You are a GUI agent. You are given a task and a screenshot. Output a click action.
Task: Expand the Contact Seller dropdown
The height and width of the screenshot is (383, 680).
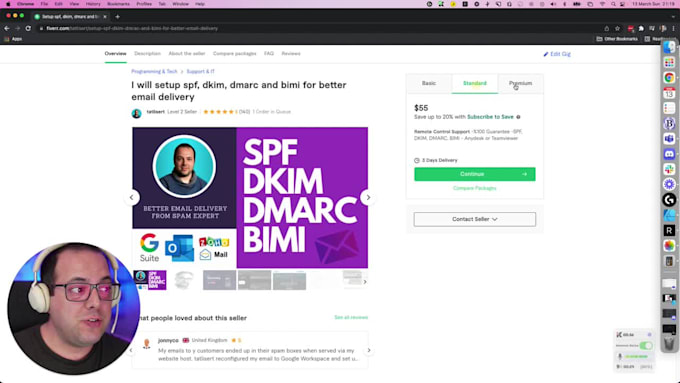pos(474,219)
